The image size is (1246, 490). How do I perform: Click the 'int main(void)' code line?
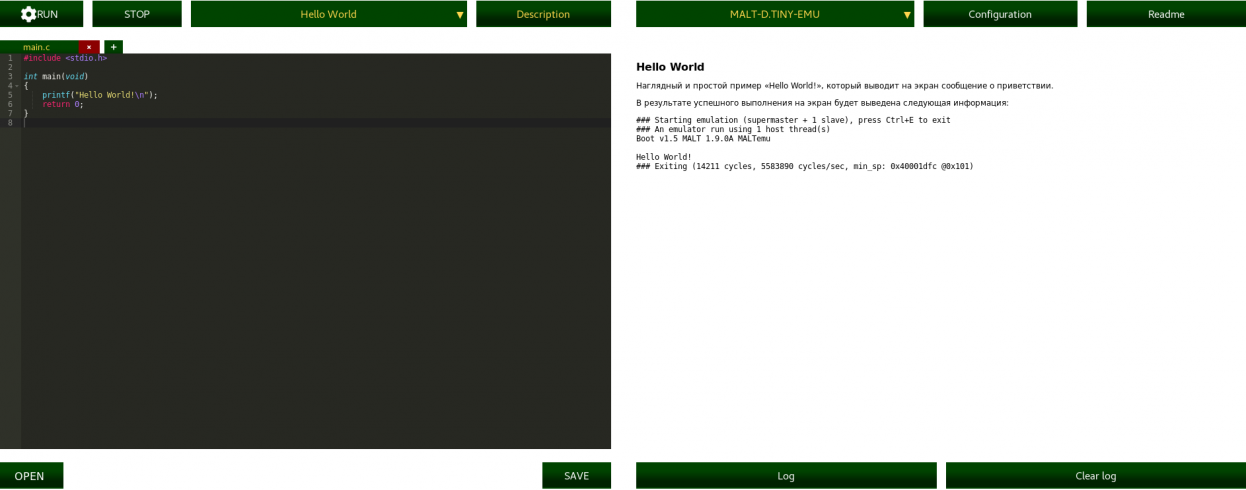tap(56, 76)
